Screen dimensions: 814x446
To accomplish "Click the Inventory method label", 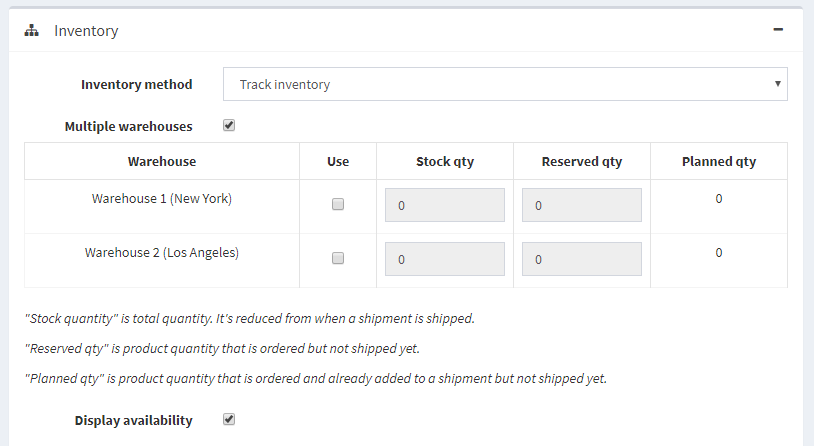I will pos(136,84).
